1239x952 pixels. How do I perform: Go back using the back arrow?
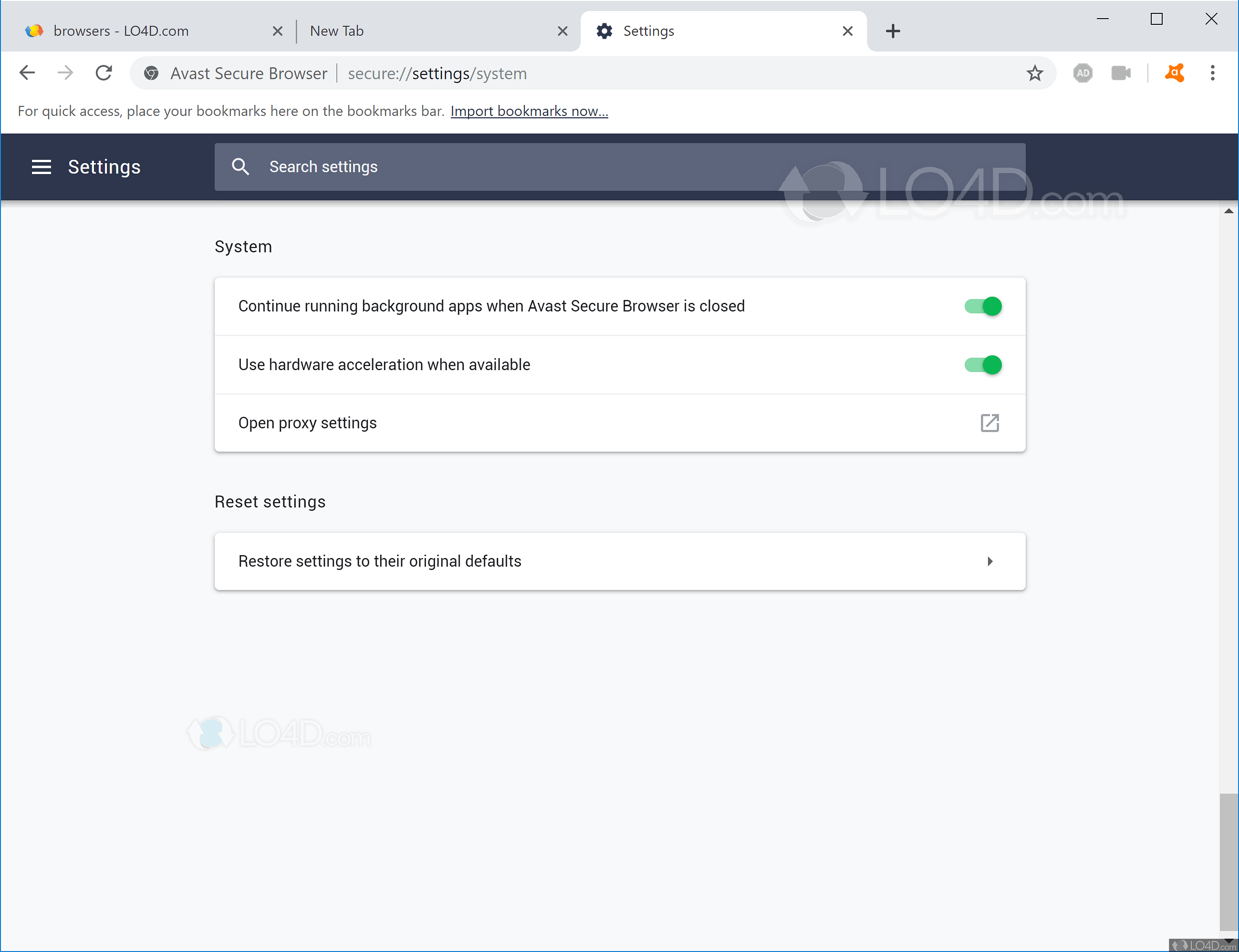27,73
